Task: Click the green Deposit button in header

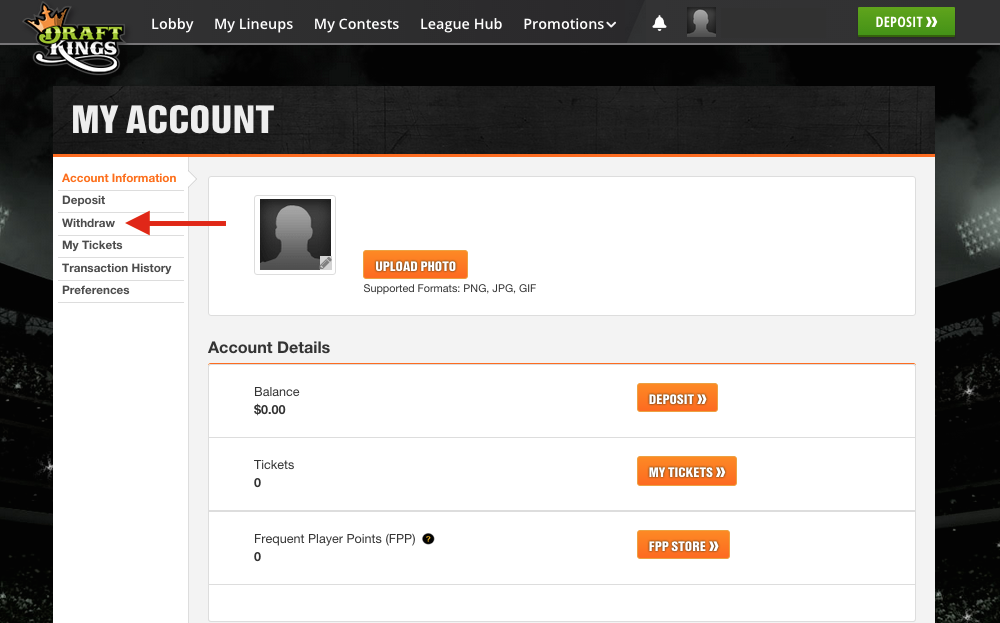Action: (x=906, y=22)
